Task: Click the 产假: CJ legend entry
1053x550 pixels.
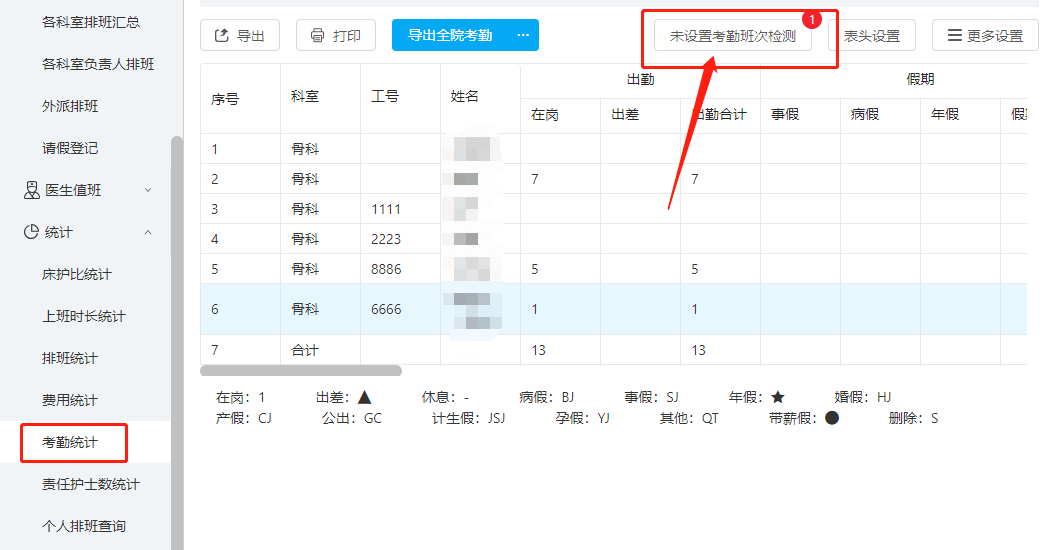Action: (x=244, y=418)
